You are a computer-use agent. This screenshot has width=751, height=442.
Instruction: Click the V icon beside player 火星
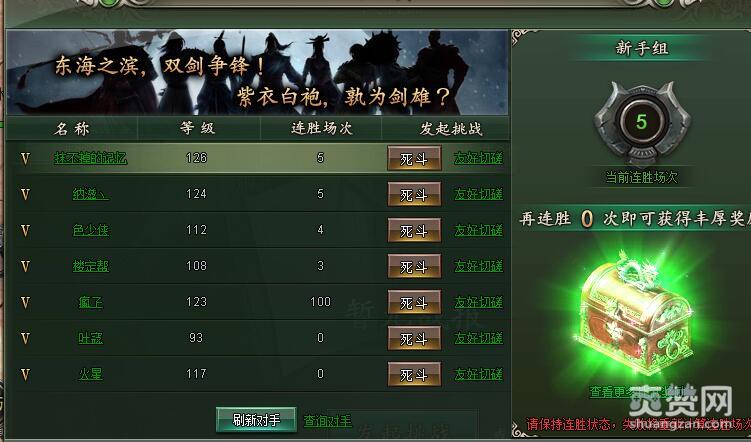pos(25,374)
